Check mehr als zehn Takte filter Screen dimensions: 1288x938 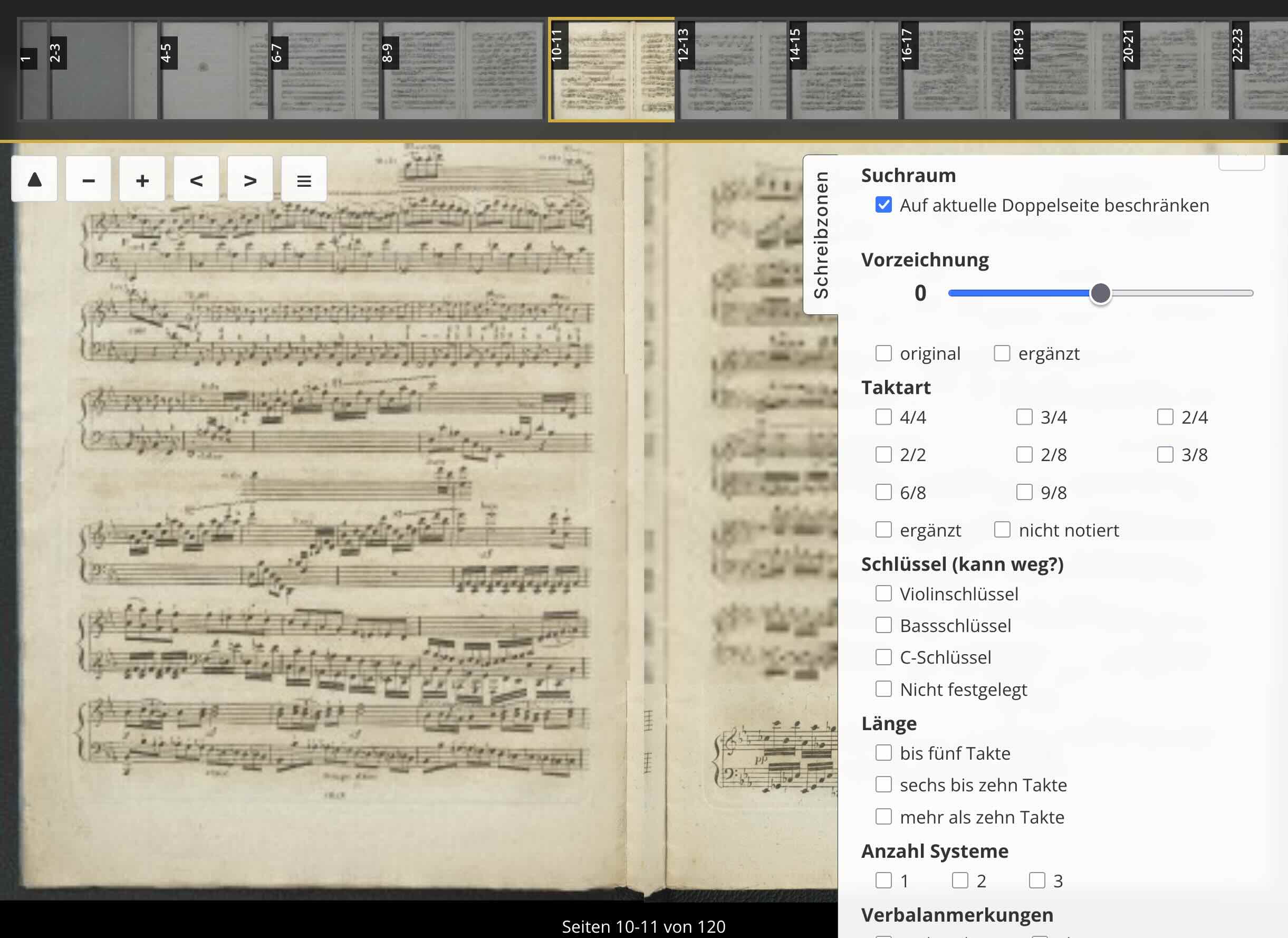tap(883, 817)
